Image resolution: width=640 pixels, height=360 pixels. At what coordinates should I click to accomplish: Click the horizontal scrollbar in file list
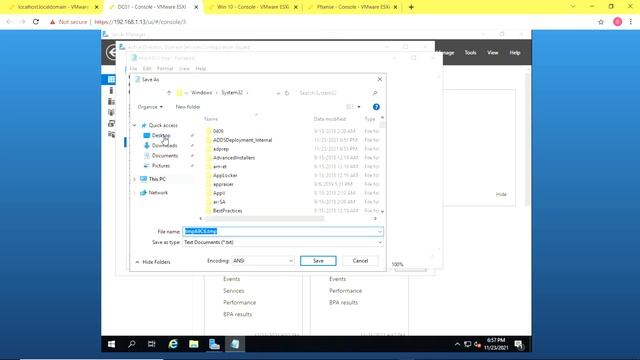coord(264,219)
